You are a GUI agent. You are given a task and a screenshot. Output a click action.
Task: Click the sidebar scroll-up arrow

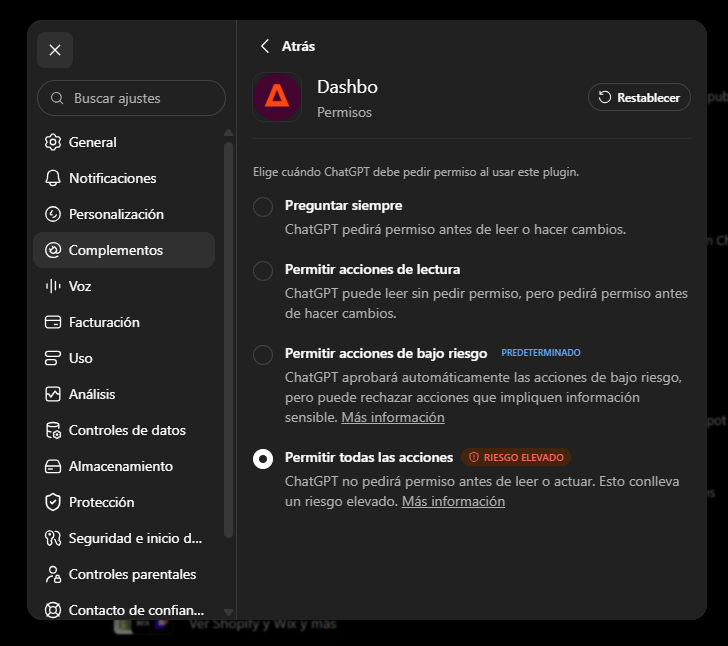tap(228, 133)
